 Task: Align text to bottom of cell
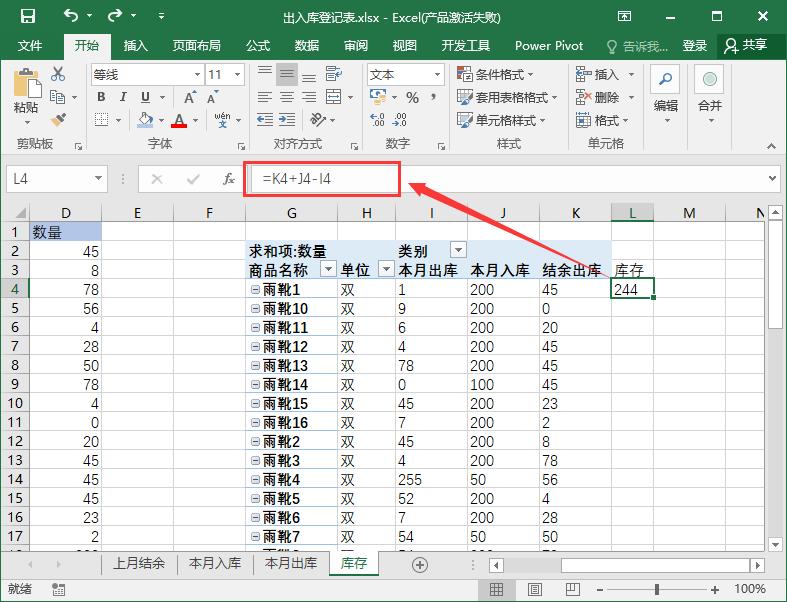tap(309, 75)
